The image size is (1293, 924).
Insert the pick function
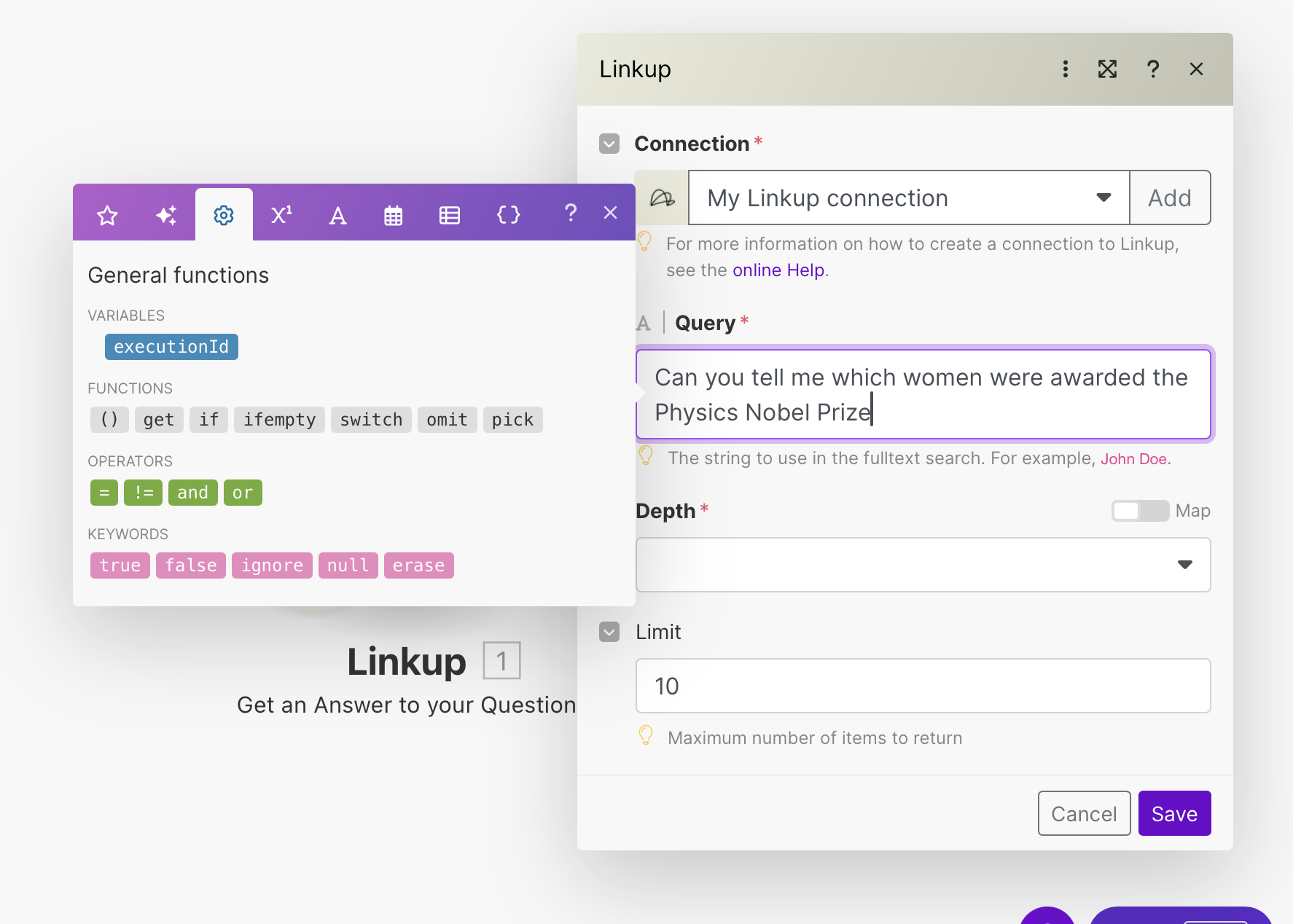click(513, 420)
